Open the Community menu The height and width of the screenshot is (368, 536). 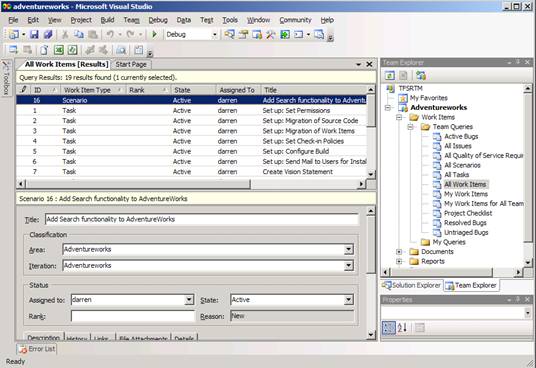(x=295, y=20)
